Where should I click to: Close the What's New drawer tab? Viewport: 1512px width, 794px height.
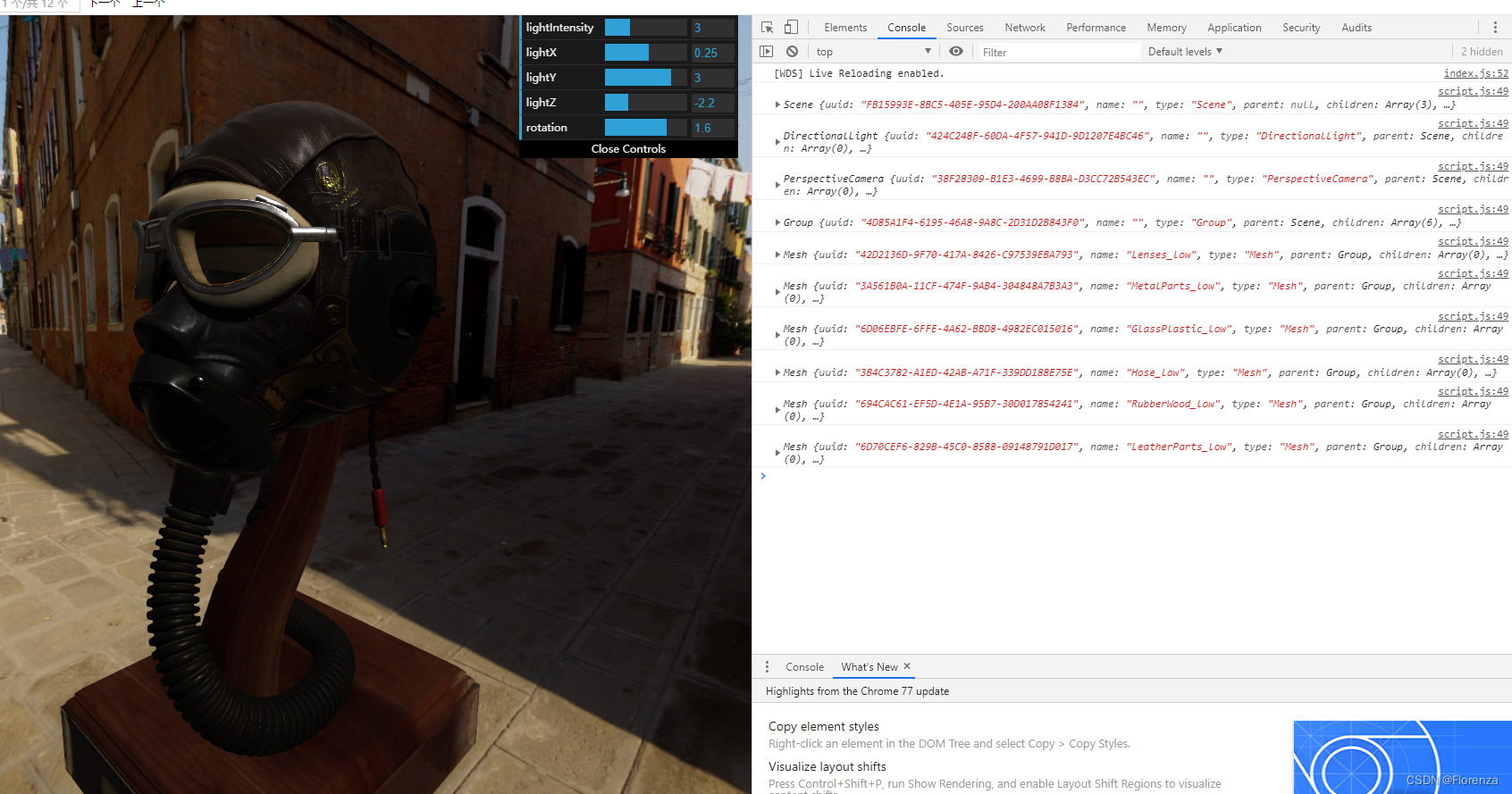[907, 666]
